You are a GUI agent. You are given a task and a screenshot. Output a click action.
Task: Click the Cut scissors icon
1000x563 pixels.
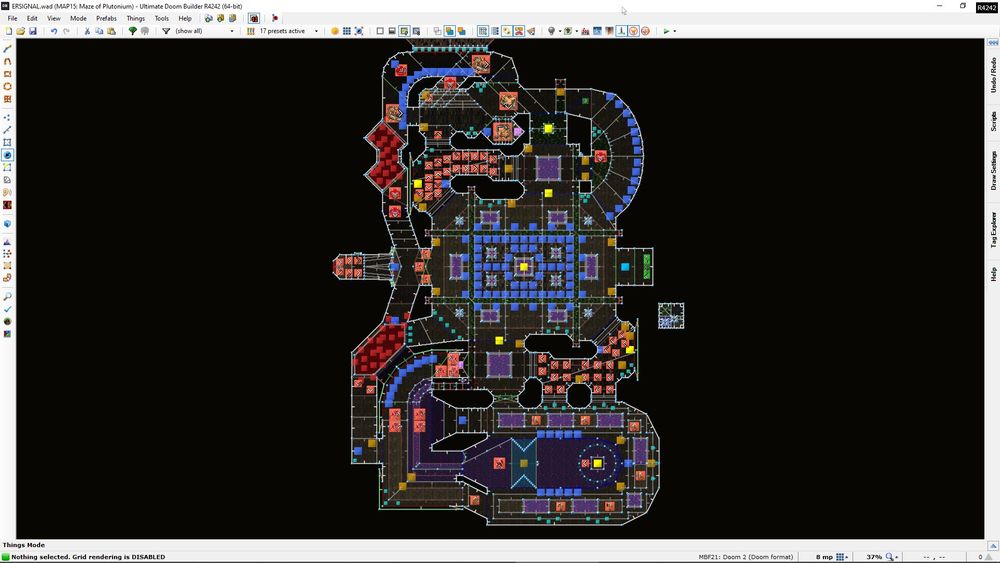[87, 31]
